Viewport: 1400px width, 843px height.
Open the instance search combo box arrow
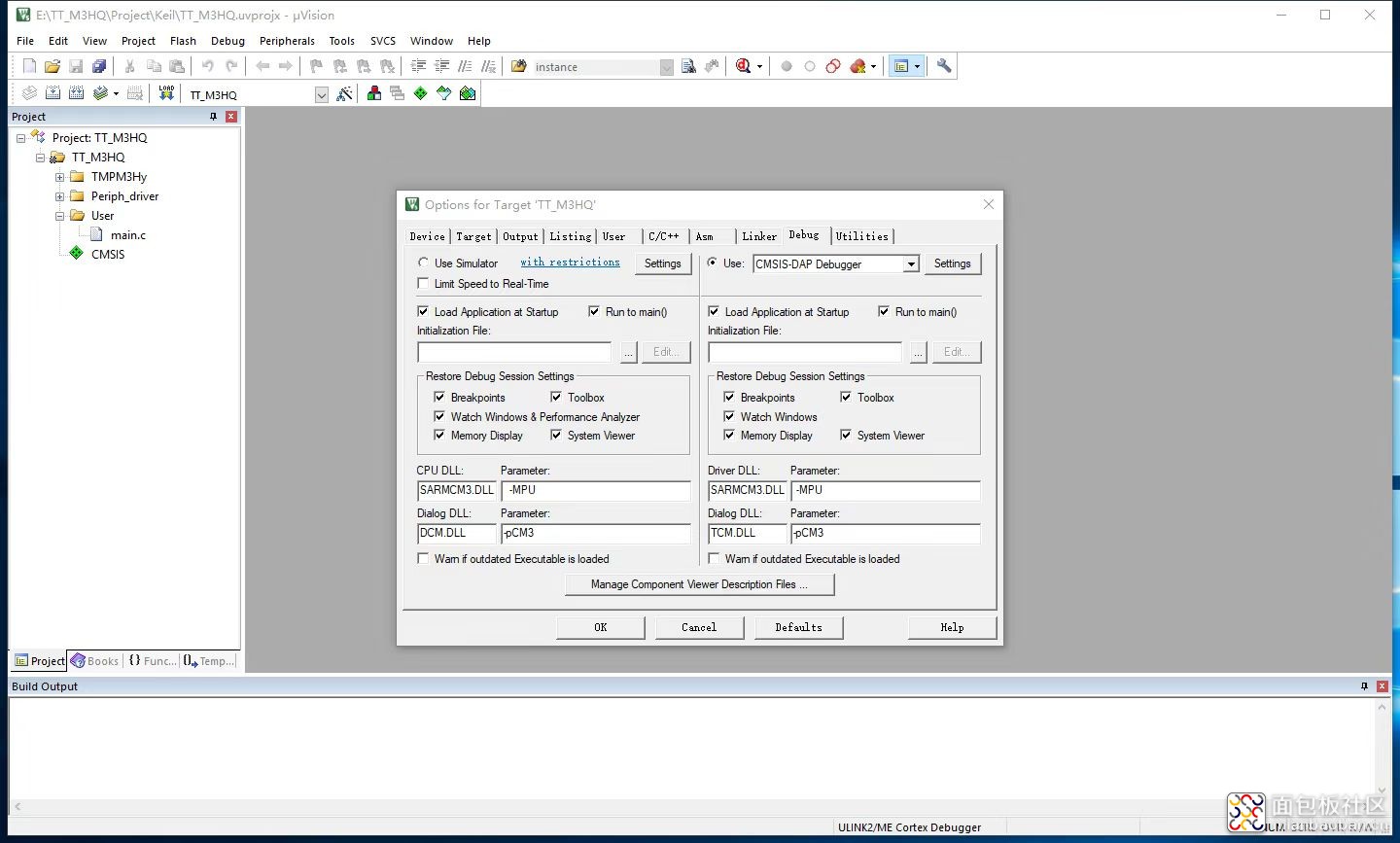point(666,67)
